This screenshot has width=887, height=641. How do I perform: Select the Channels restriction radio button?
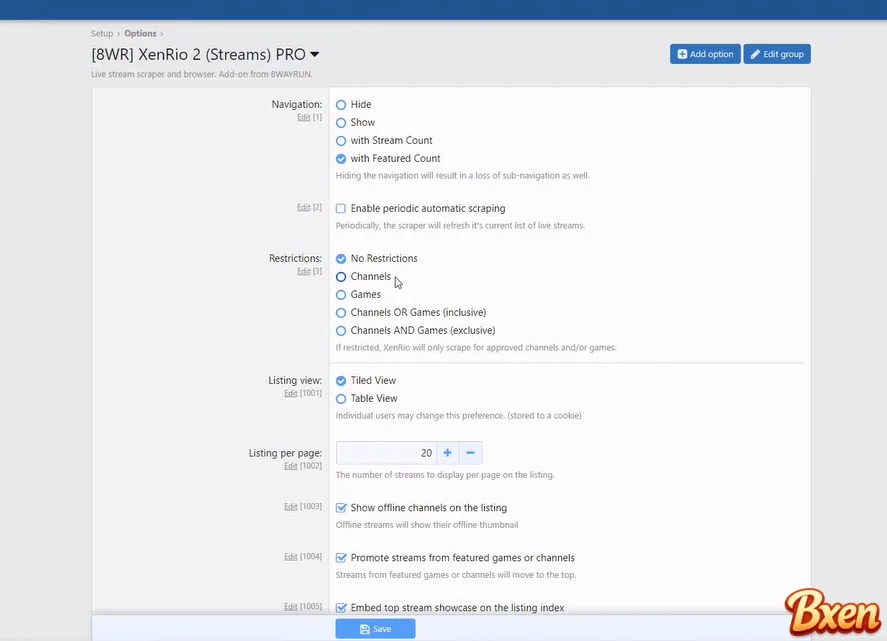pyautogui.click(x=341, y=277)
